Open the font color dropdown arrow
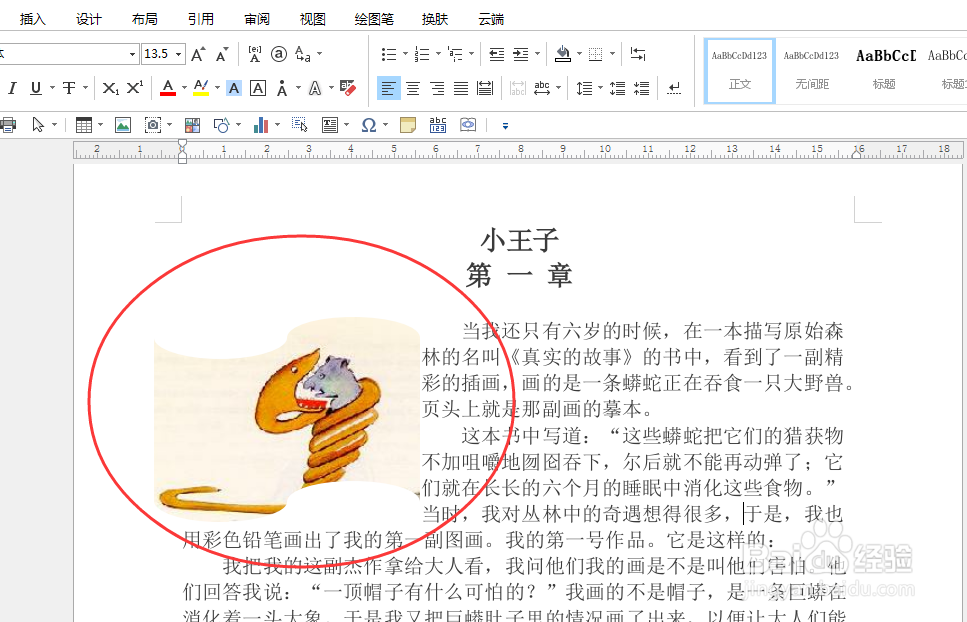 [184, 88]
